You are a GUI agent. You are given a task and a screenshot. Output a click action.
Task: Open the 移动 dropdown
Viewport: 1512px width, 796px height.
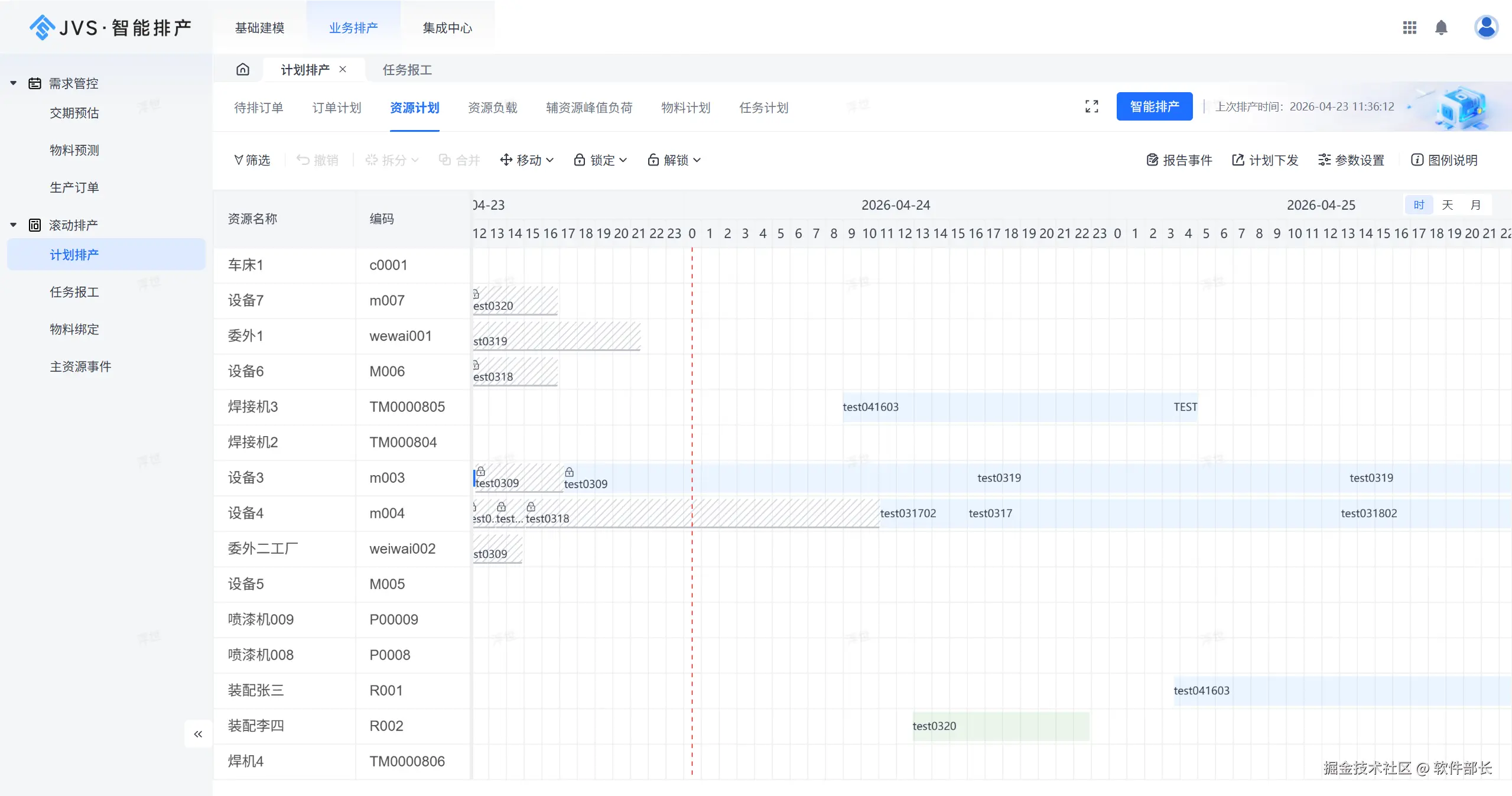pos(526,160)
